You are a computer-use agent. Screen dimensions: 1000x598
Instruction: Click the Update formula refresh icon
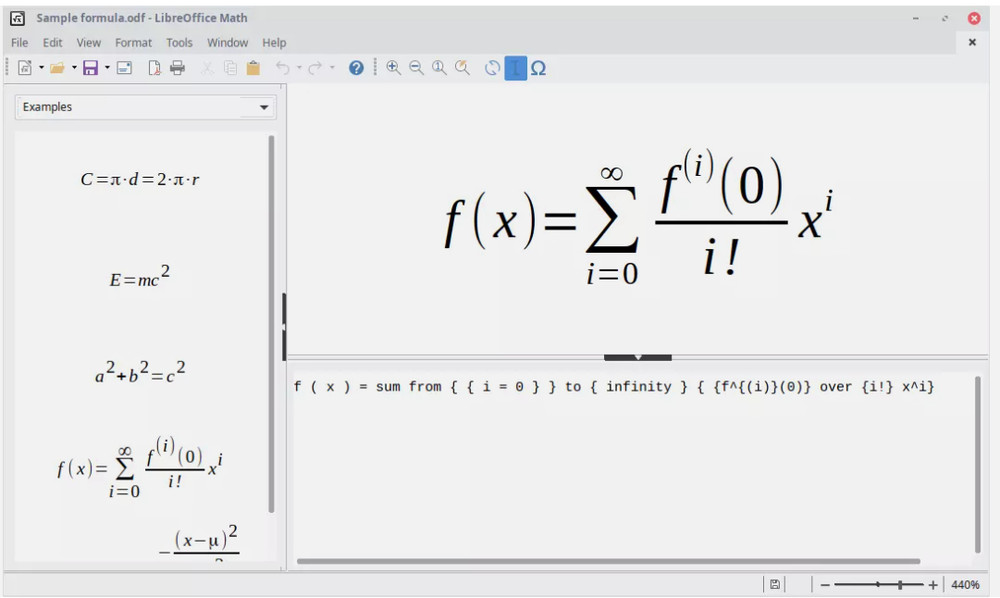click(492, 68)
